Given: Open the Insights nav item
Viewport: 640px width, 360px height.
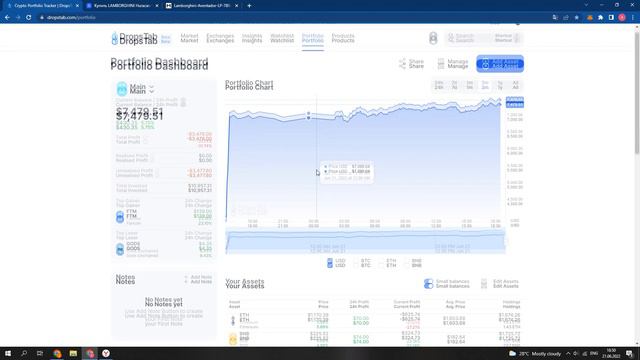Looking at the screenshot, I should click(x=252, y=38).
